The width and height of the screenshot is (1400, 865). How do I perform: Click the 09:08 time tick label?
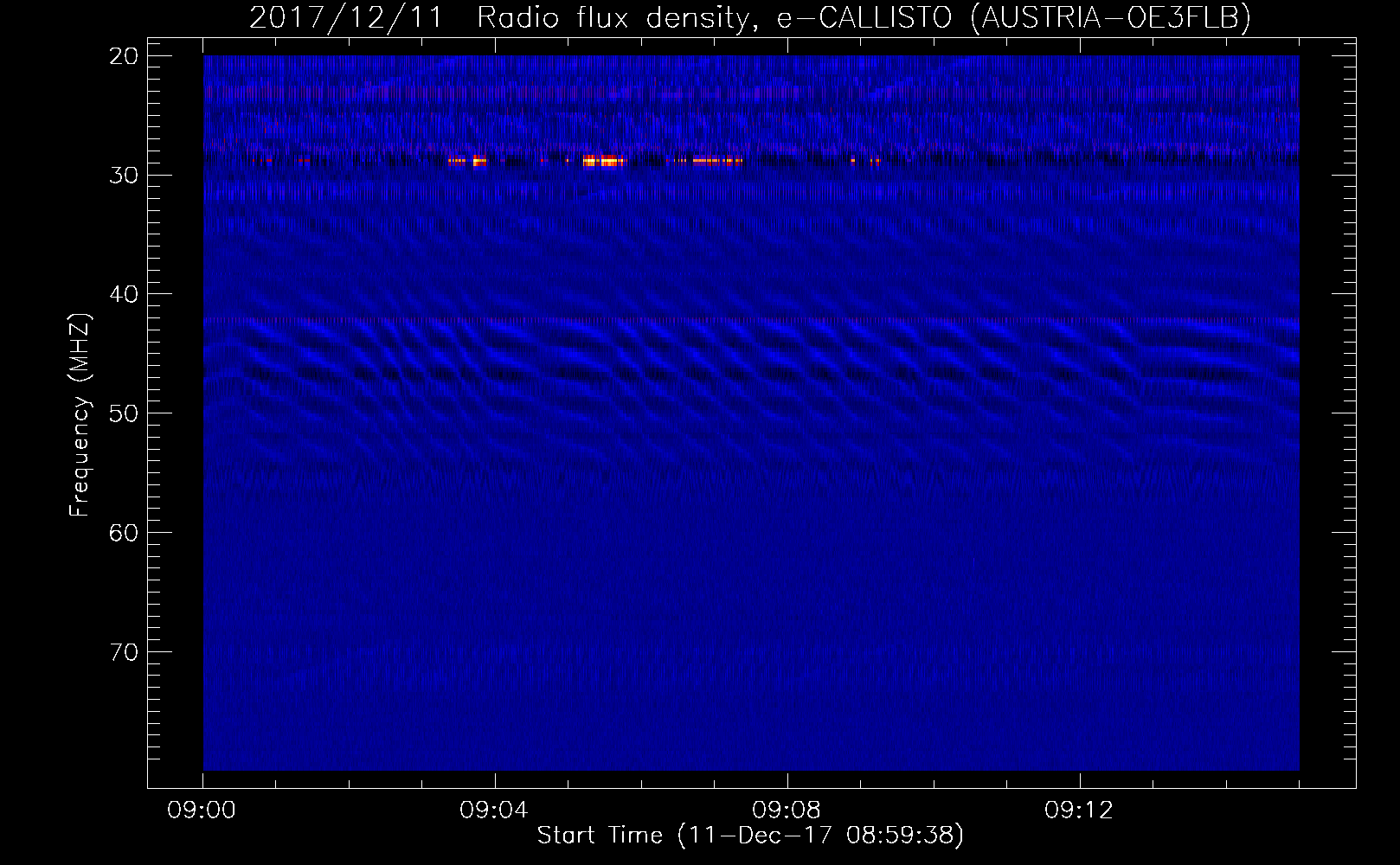coord(787,811)
